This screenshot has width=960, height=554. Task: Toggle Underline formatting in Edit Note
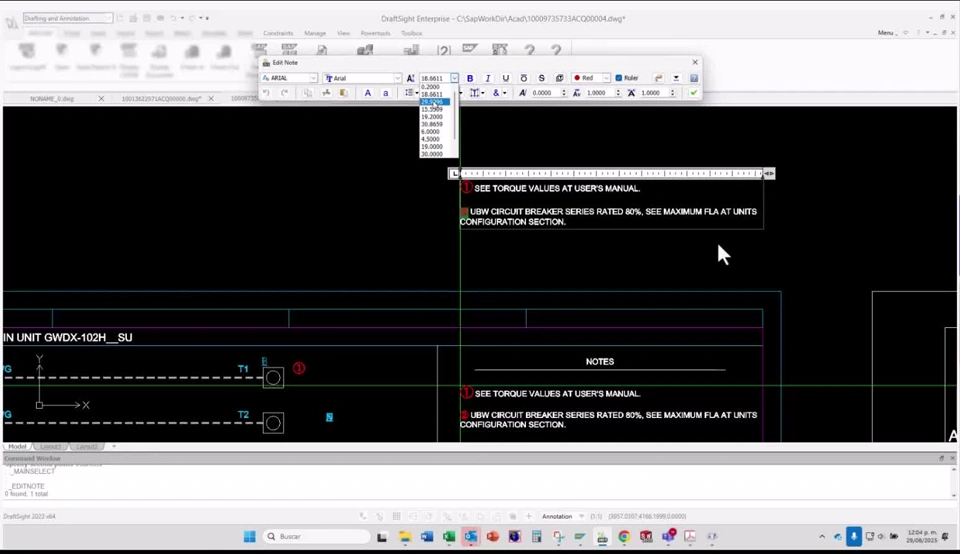[x=505, y=78]
